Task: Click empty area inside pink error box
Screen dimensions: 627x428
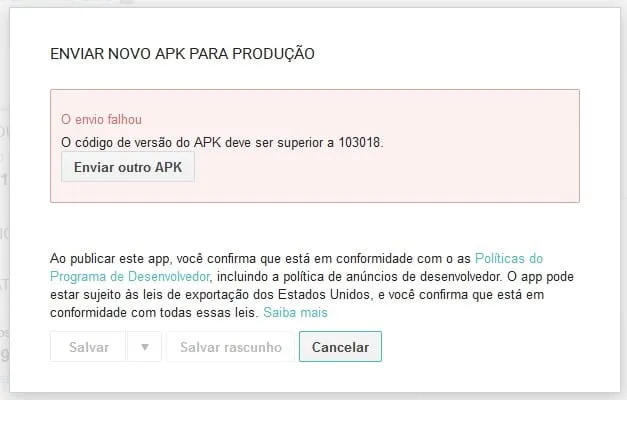Action: tap(384, 176)
